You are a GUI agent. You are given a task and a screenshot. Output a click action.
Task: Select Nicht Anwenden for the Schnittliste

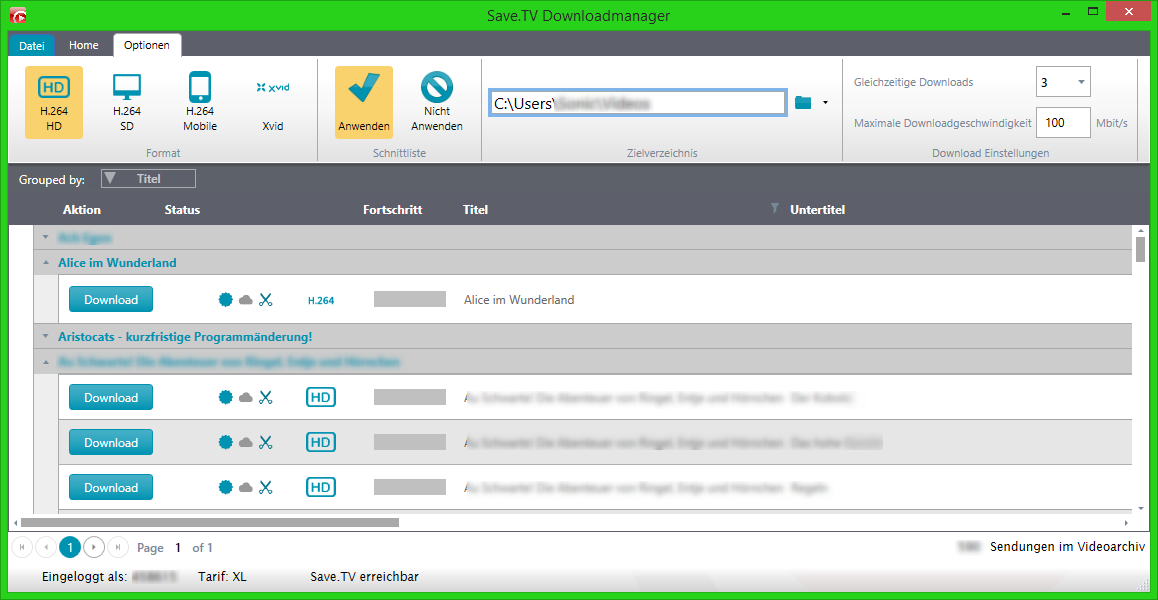437,102
